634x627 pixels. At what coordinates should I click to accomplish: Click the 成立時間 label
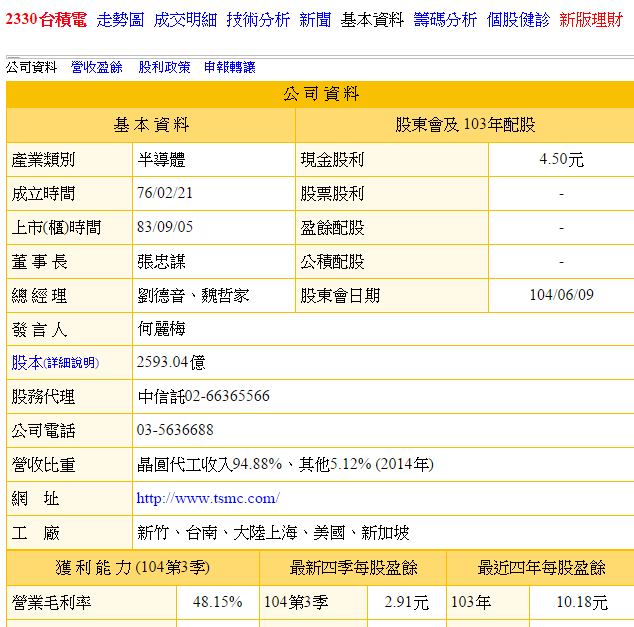pyautogui.click(x=43, y=194)
